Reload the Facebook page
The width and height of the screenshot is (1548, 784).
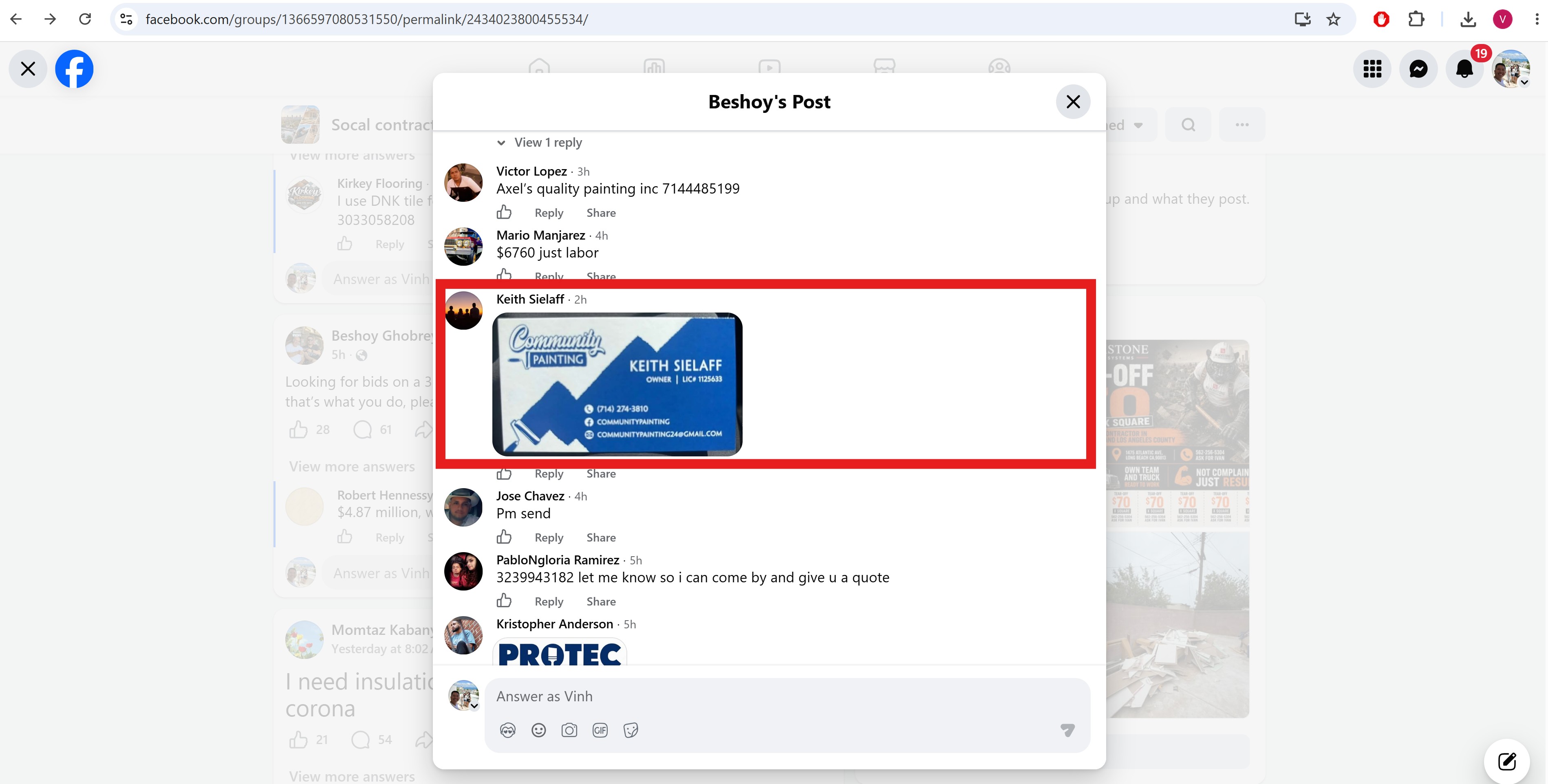(x=85, y=19)
